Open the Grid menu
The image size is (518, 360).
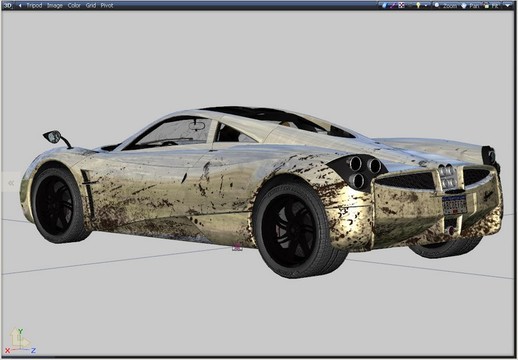pos(91,5)
